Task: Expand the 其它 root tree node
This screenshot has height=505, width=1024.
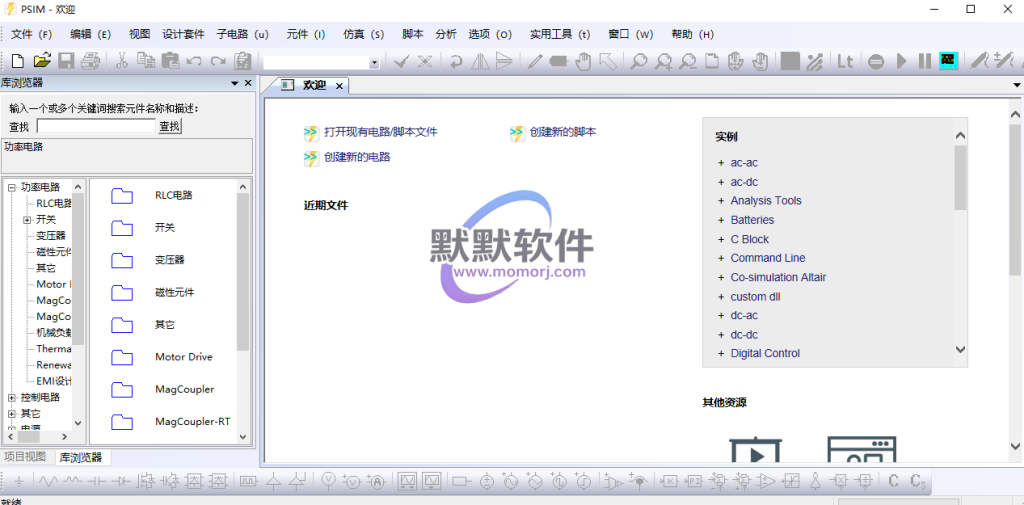Action: [12, 414]
